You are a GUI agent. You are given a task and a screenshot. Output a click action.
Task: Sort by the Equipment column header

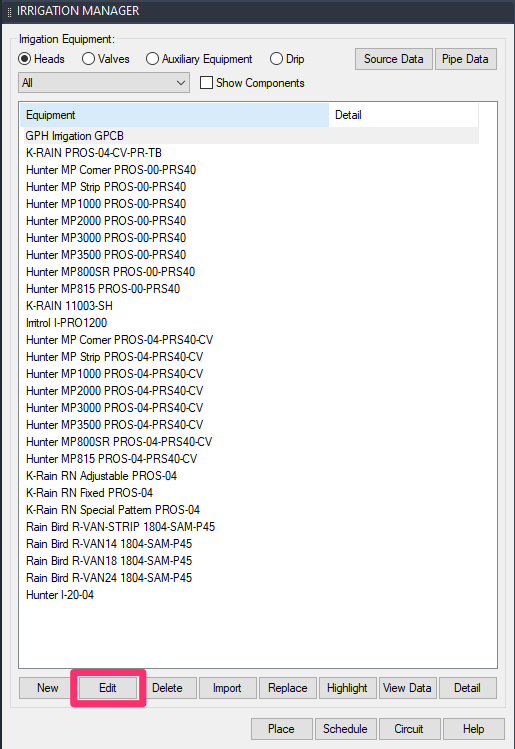point(176,115)
